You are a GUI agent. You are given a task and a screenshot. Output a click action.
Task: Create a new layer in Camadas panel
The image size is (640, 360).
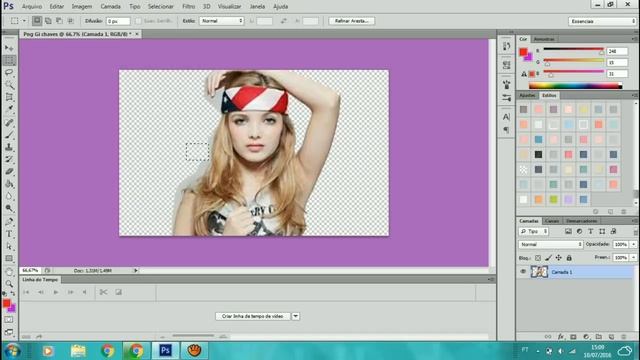point(611,337)
